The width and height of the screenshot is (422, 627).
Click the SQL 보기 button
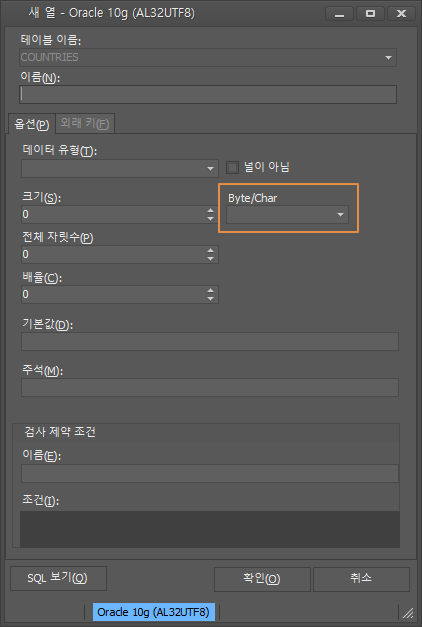point(58,578)
